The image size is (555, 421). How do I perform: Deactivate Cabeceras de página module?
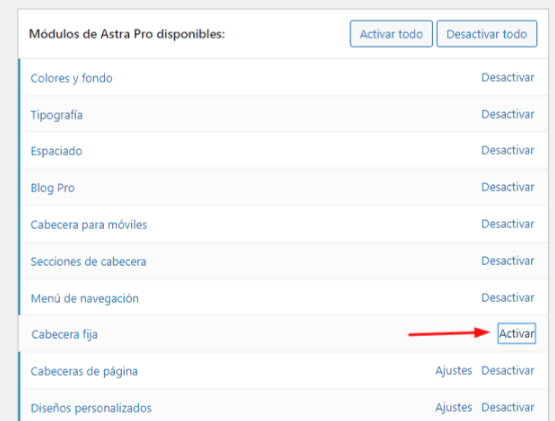pyautogui.click(x=508, y=371)
